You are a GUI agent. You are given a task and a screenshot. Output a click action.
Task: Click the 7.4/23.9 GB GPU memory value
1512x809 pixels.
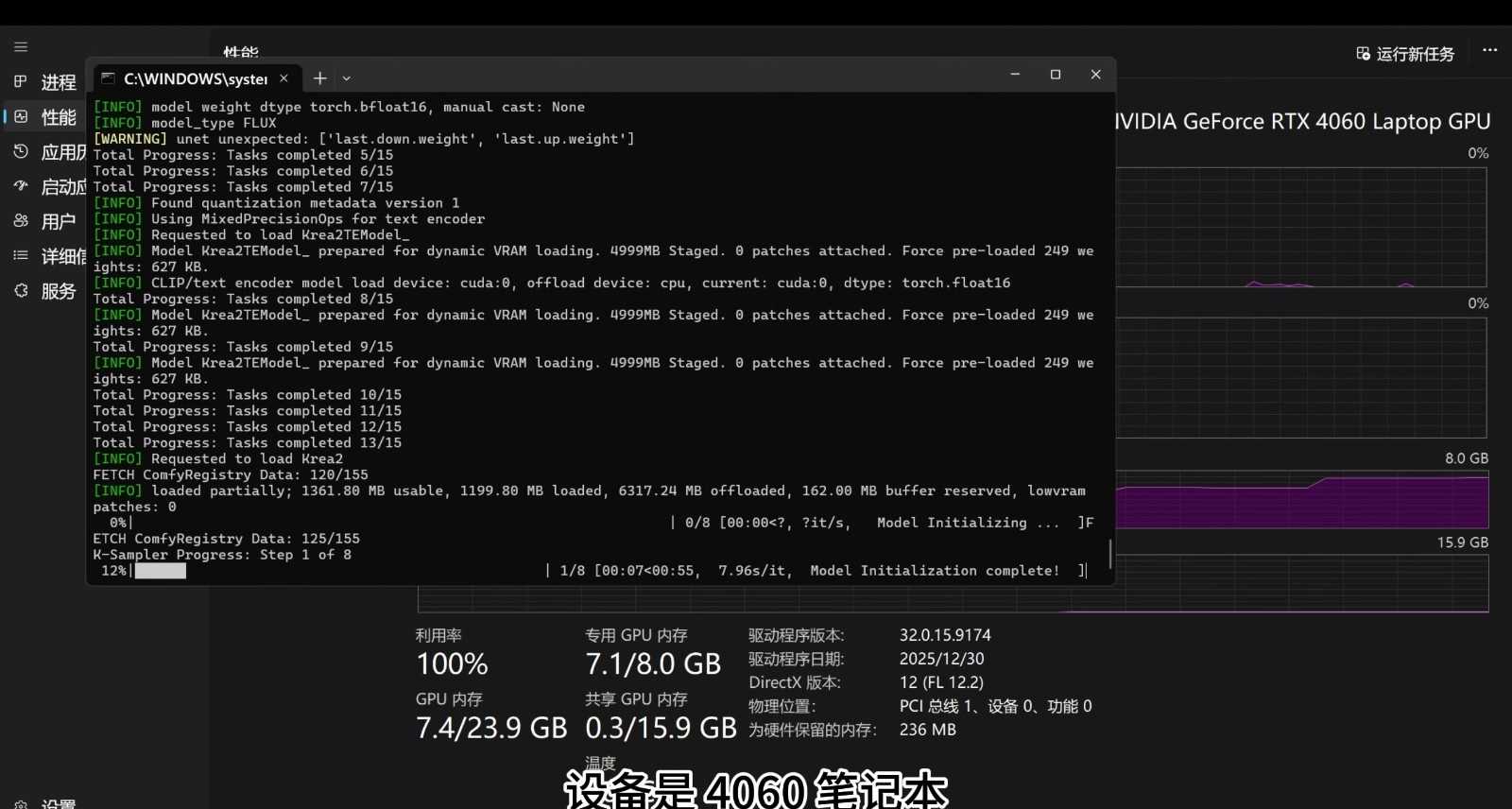tap(491, 728)
